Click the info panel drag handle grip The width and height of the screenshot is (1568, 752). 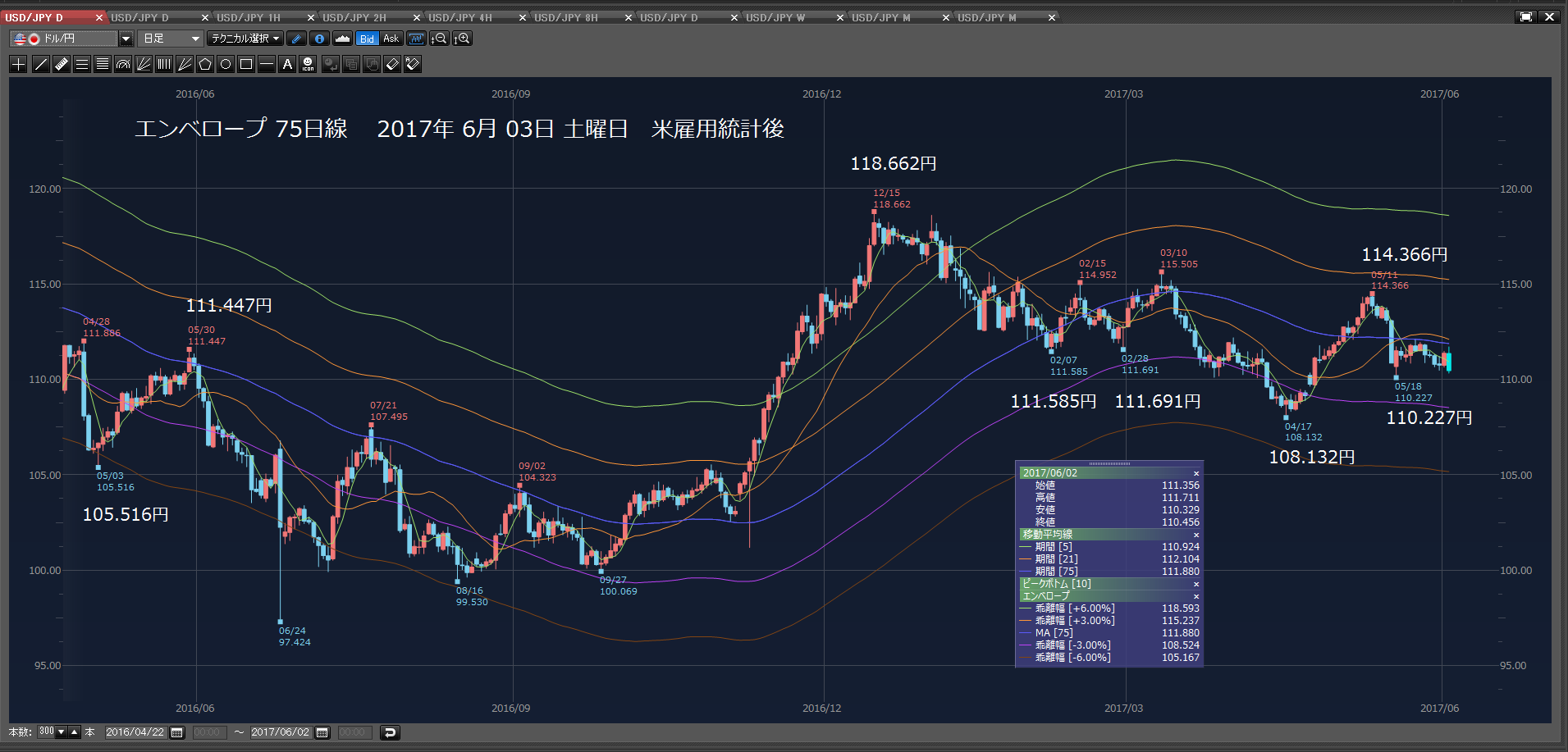(x=1109, y=463)
